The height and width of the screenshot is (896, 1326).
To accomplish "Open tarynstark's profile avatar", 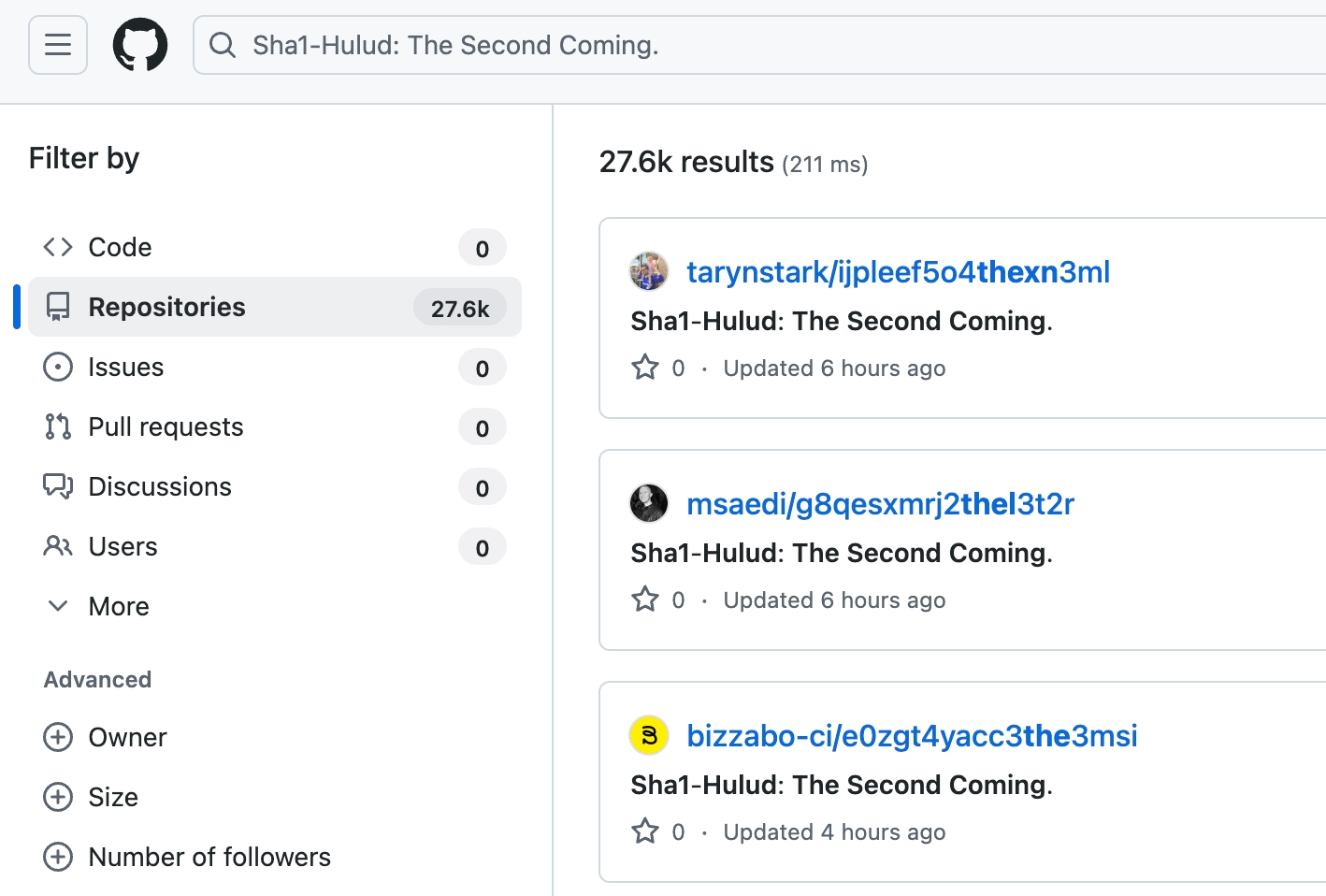I will [x=649, y=272].
